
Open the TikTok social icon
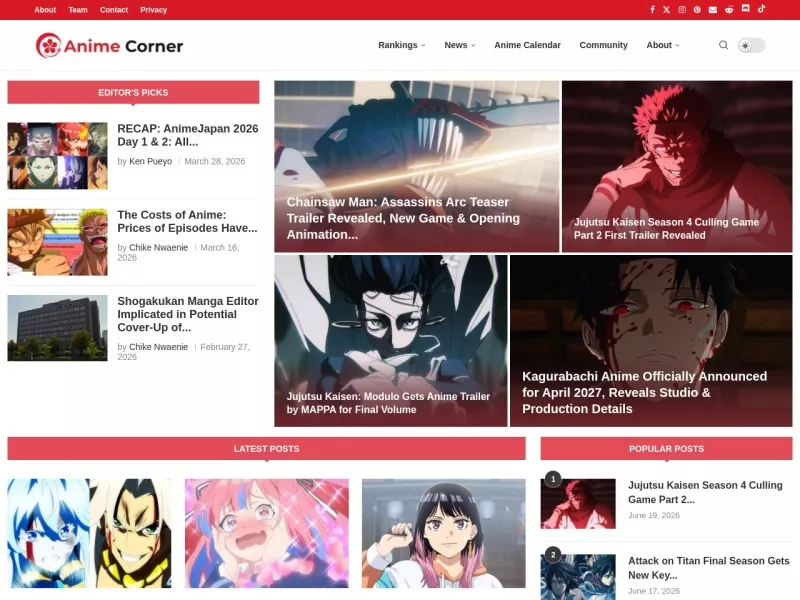pos(761,9)
